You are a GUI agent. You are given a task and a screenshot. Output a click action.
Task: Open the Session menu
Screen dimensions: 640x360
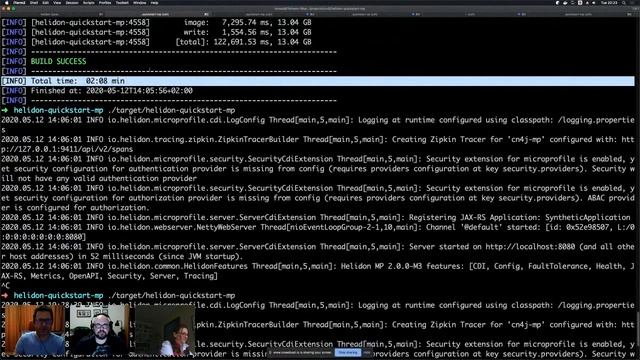pos(72,2)
